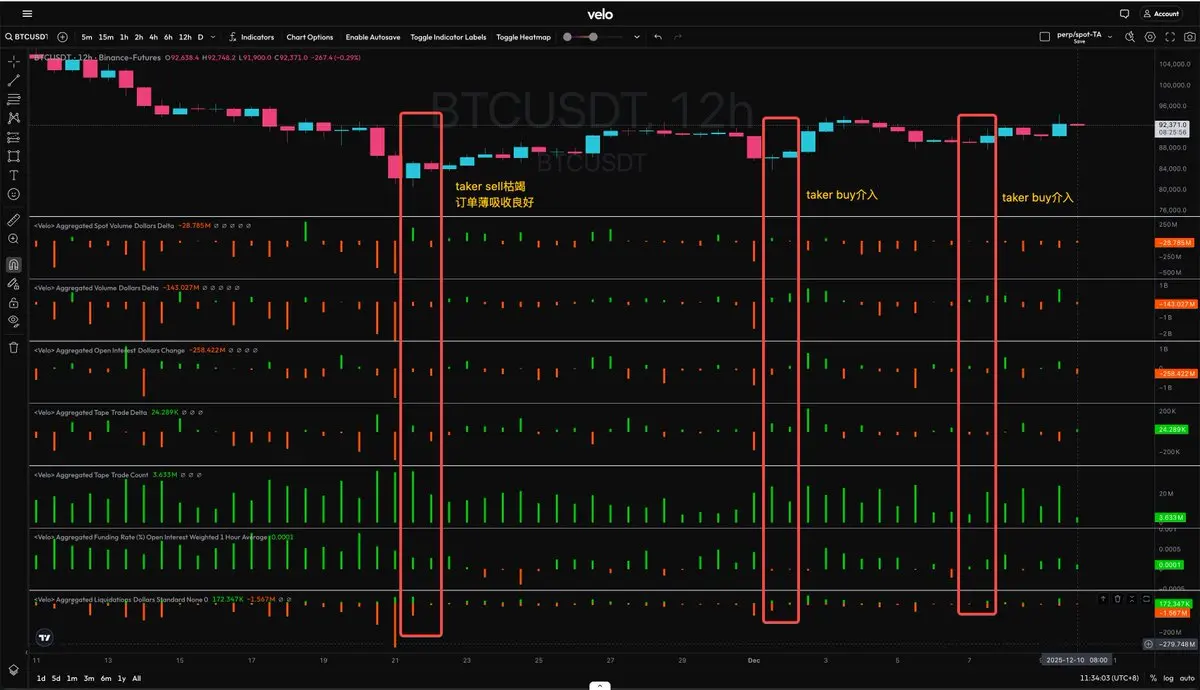Select the 15m timeframe
The height and width of the screenshot is (690, 1200).
click(x=105, y=37)
